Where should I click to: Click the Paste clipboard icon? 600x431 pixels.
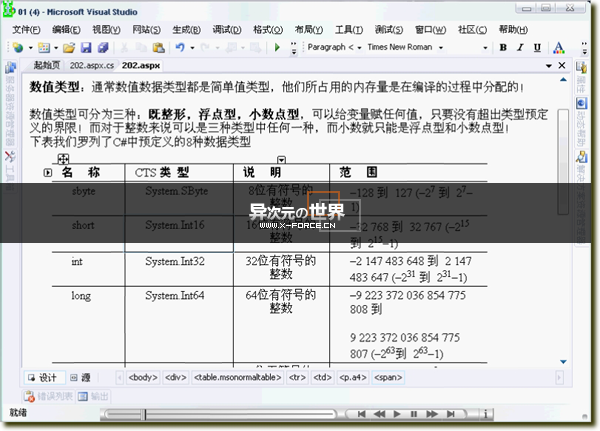coord(158,47)
